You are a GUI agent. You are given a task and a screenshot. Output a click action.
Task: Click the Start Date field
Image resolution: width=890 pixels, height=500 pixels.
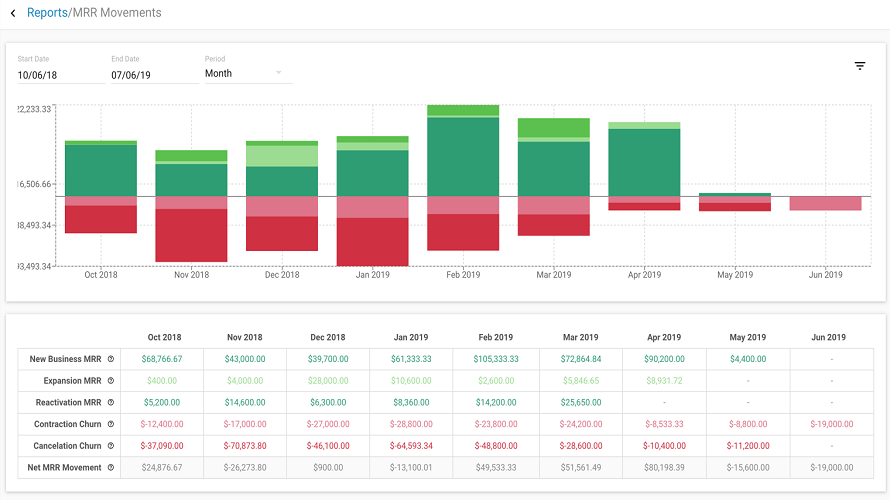[x=61, y=75]
